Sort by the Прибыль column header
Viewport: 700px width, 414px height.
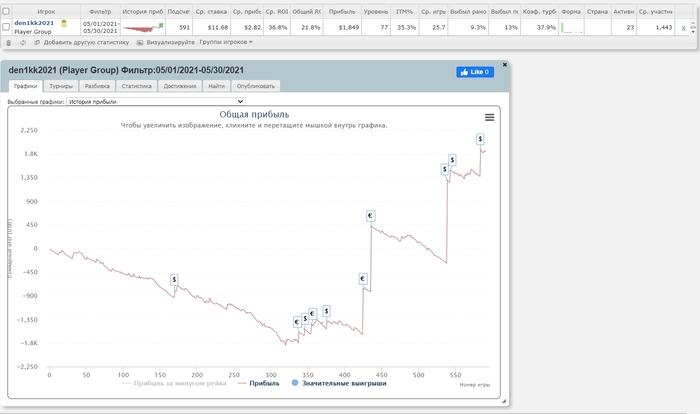coord(342,12)
